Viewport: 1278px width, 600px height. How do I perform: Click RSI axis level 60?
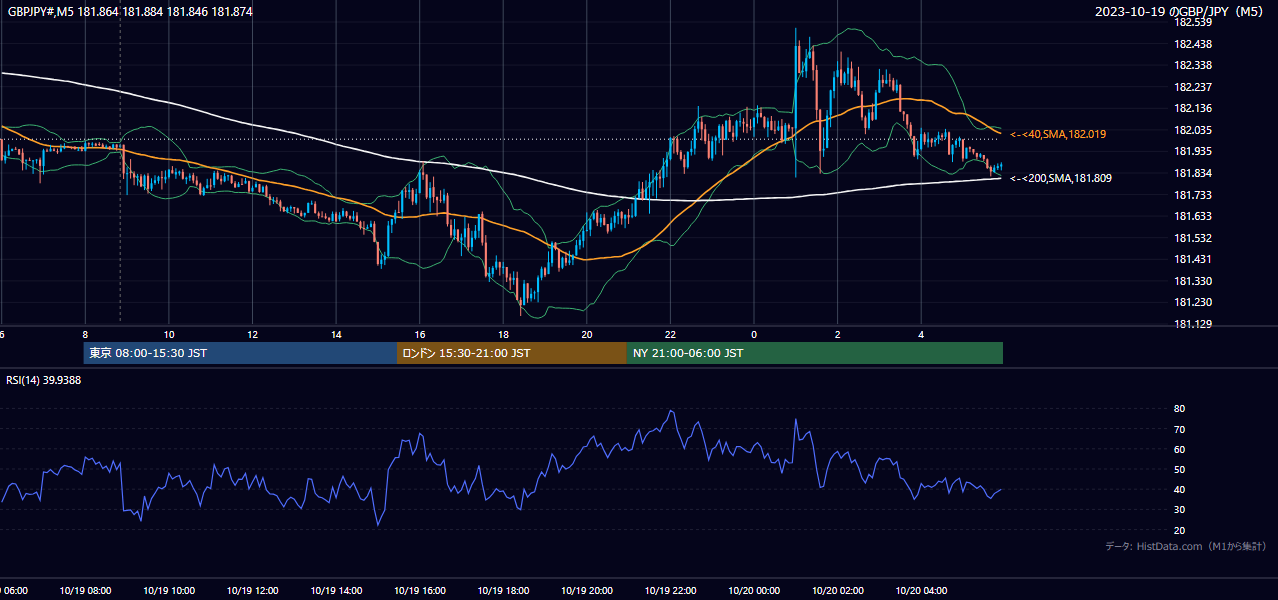pos(1179,449)
